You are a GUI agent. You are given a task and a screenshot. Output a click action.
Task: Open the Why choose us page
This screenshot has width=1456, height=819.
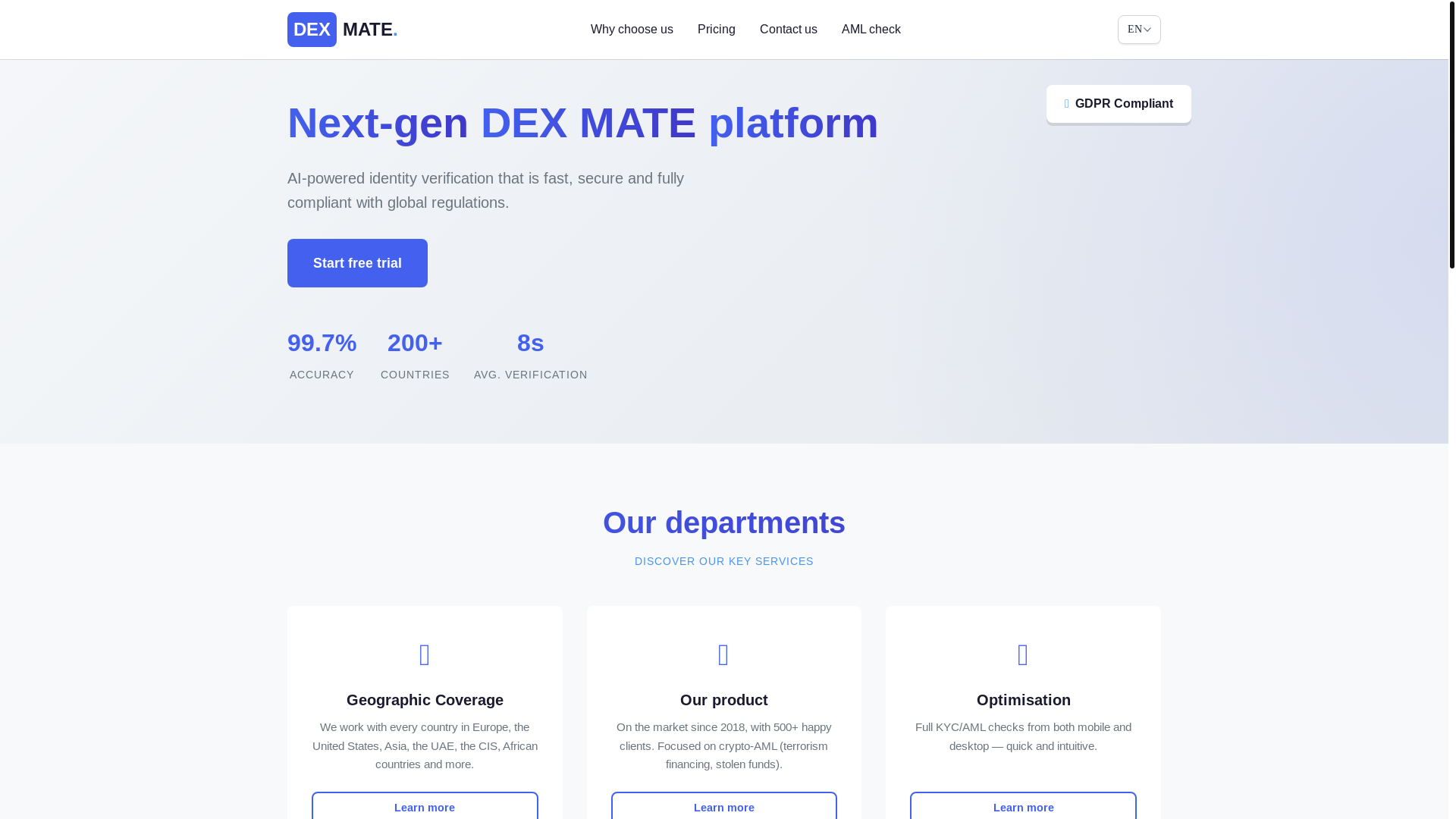coord(632,30)
